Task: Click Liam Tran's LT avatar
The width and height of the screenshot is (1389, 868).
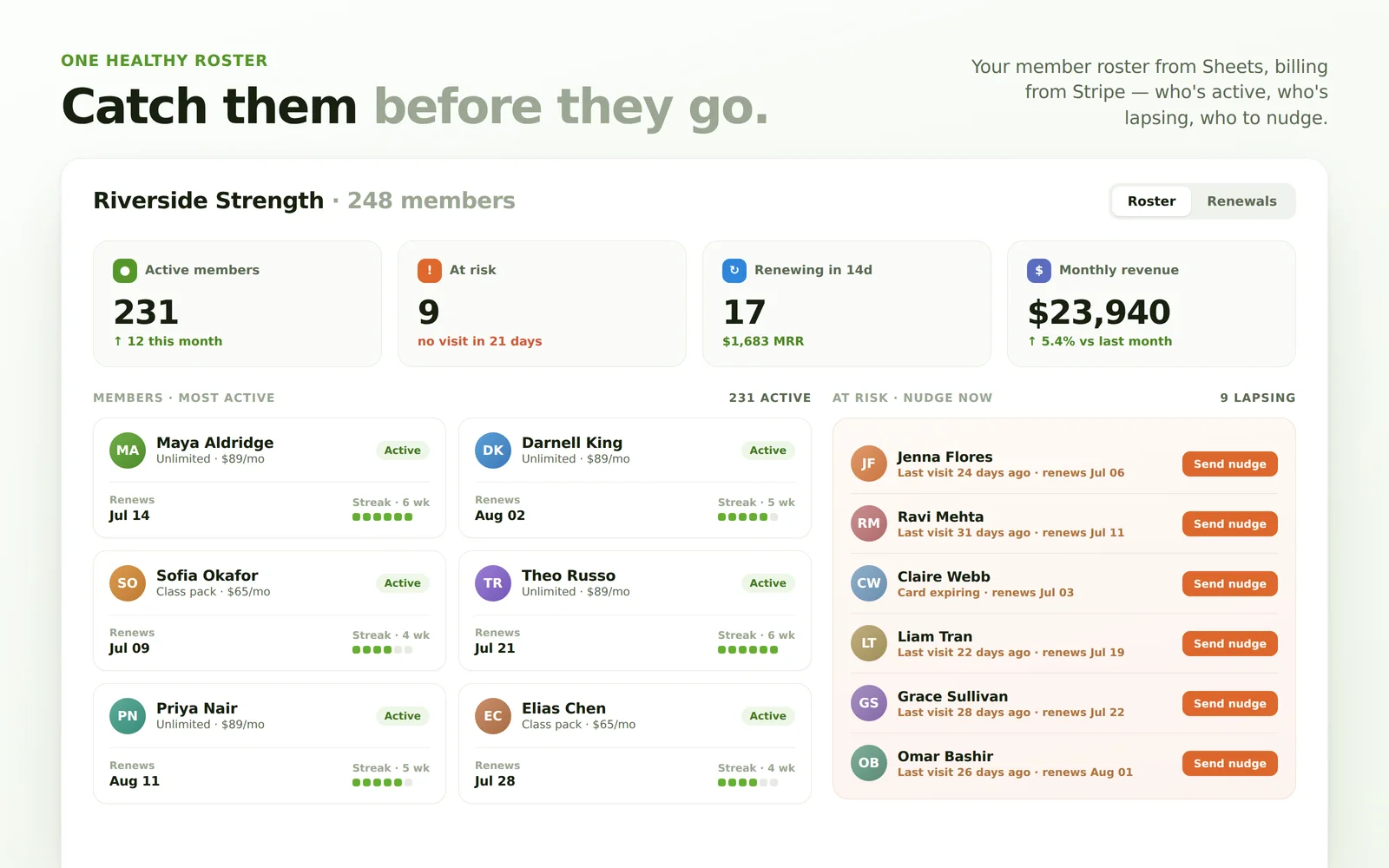Action: [869, 643]
